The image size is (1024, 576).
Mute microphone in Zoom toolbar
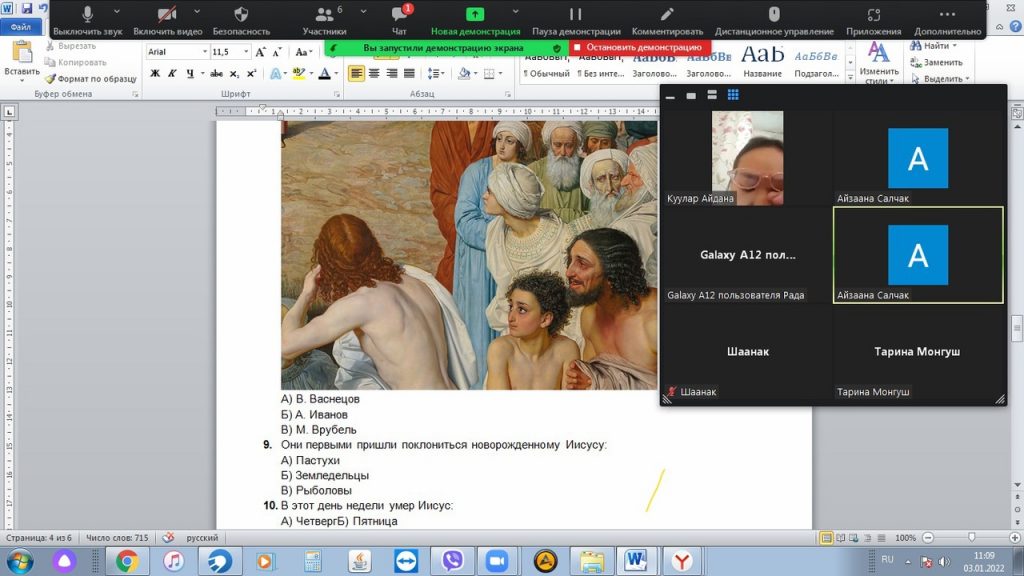tap(87, 19)
